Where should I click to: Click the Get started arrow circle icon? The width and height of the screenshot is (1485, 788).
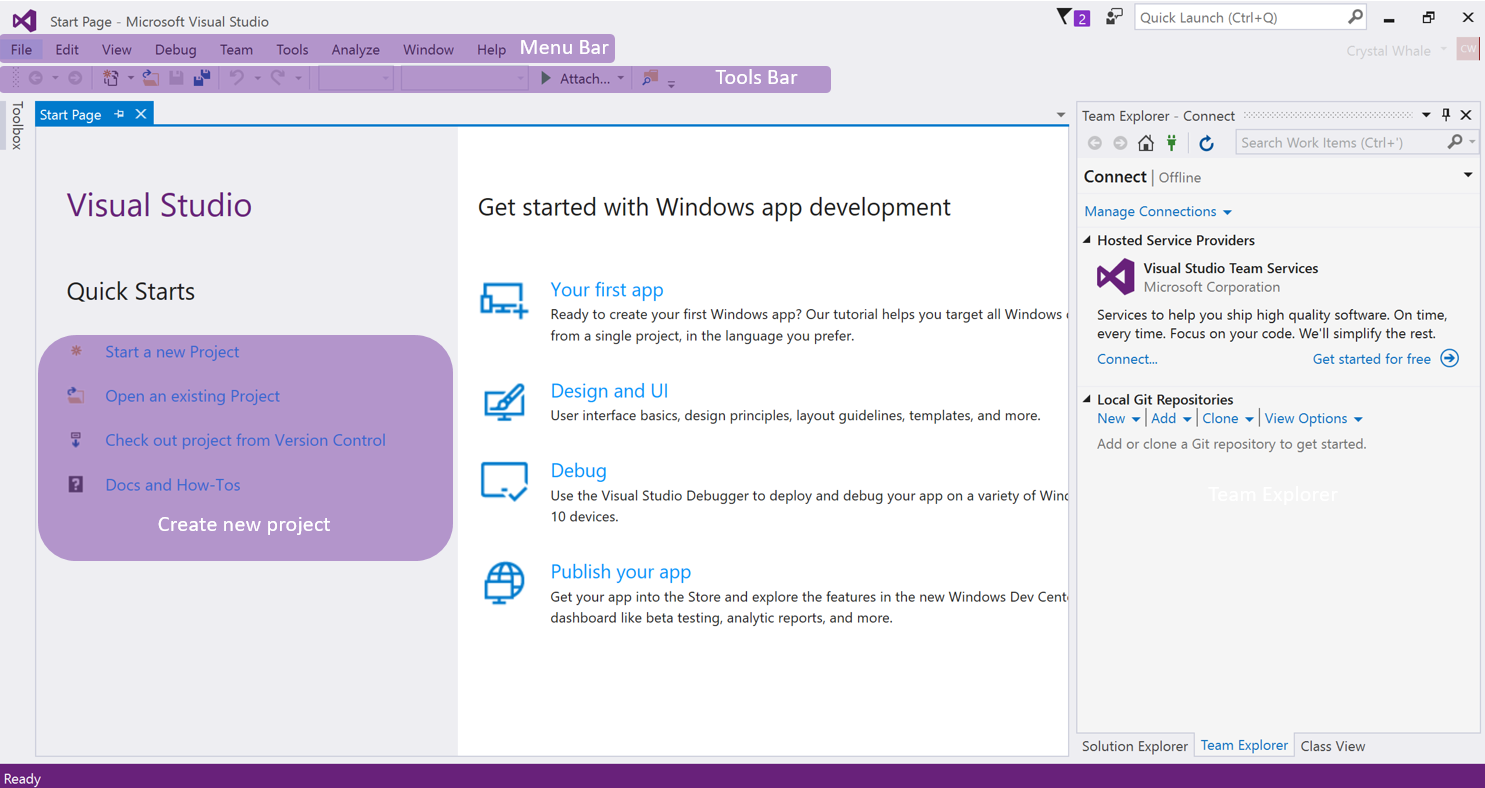(x=1450, y=359)
